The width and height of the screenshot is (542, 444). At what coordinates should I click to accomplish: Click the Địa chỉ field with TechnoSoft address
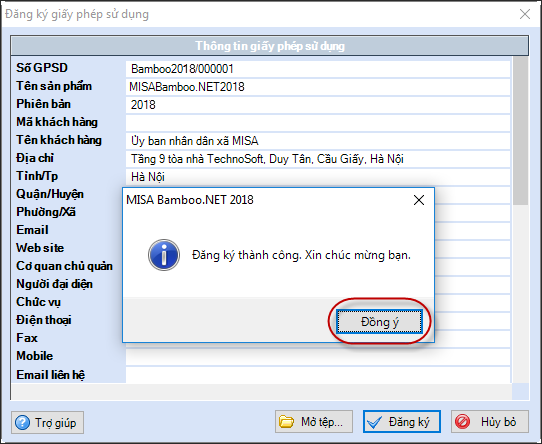[x=318, y=159]
